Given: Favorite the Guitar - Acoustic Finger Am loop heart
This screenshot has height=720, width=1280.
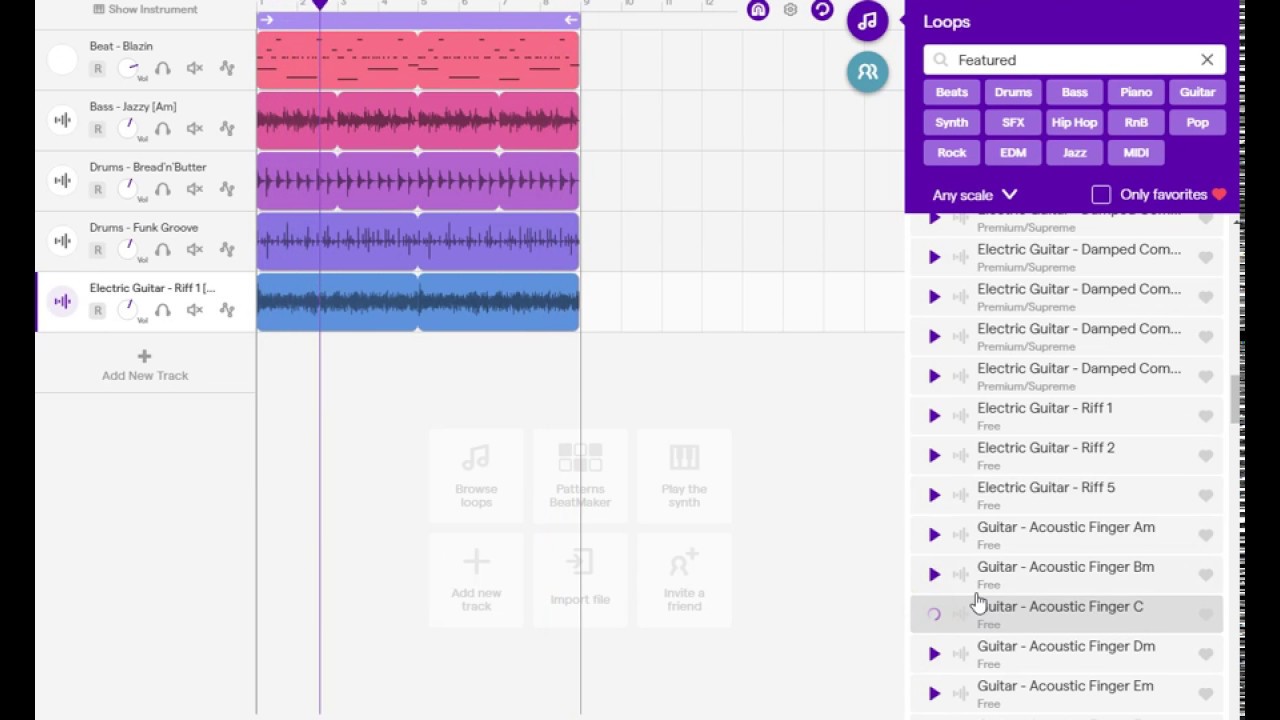Looking at the screenshot, I should point(1206,535).
